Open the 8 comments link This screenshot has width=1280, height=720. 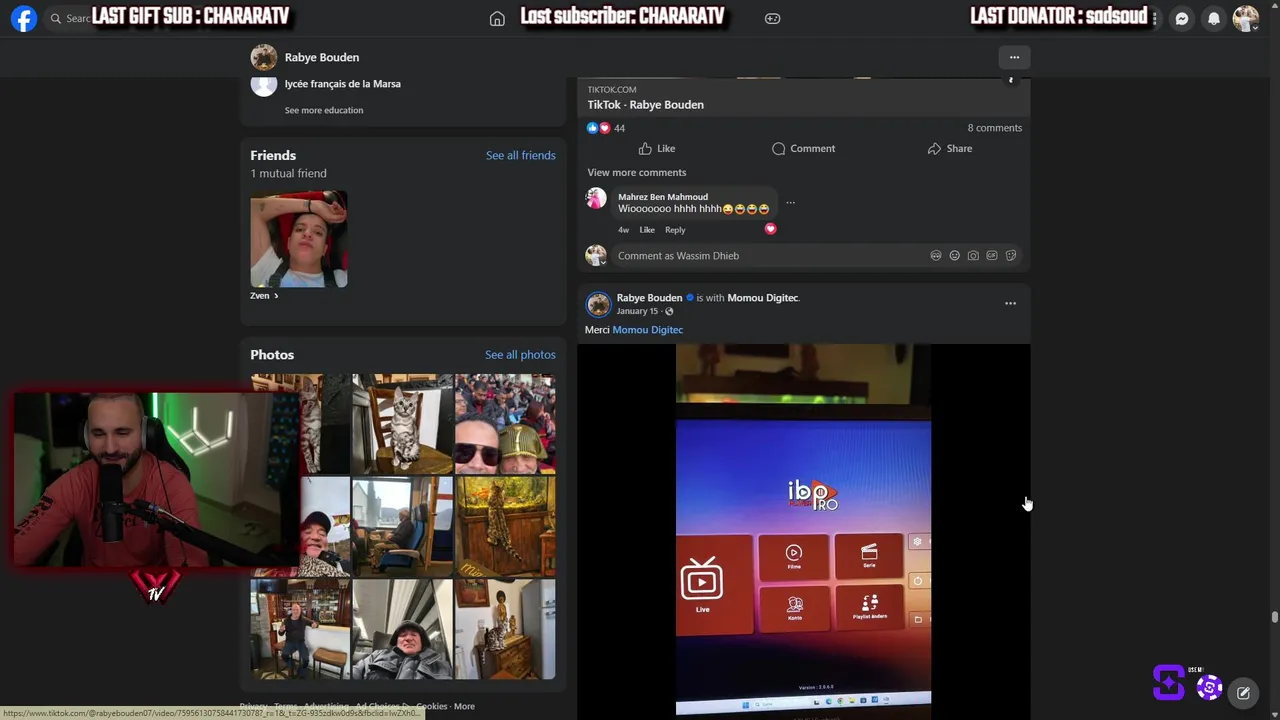[995, 128]
